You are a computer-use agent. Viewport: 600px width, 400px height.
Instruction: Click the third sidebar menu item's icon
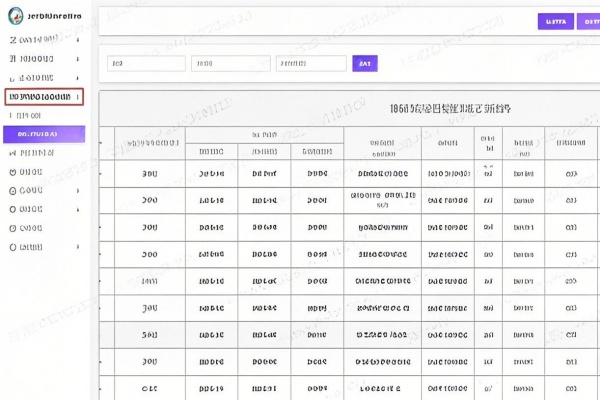pos(12,77)
